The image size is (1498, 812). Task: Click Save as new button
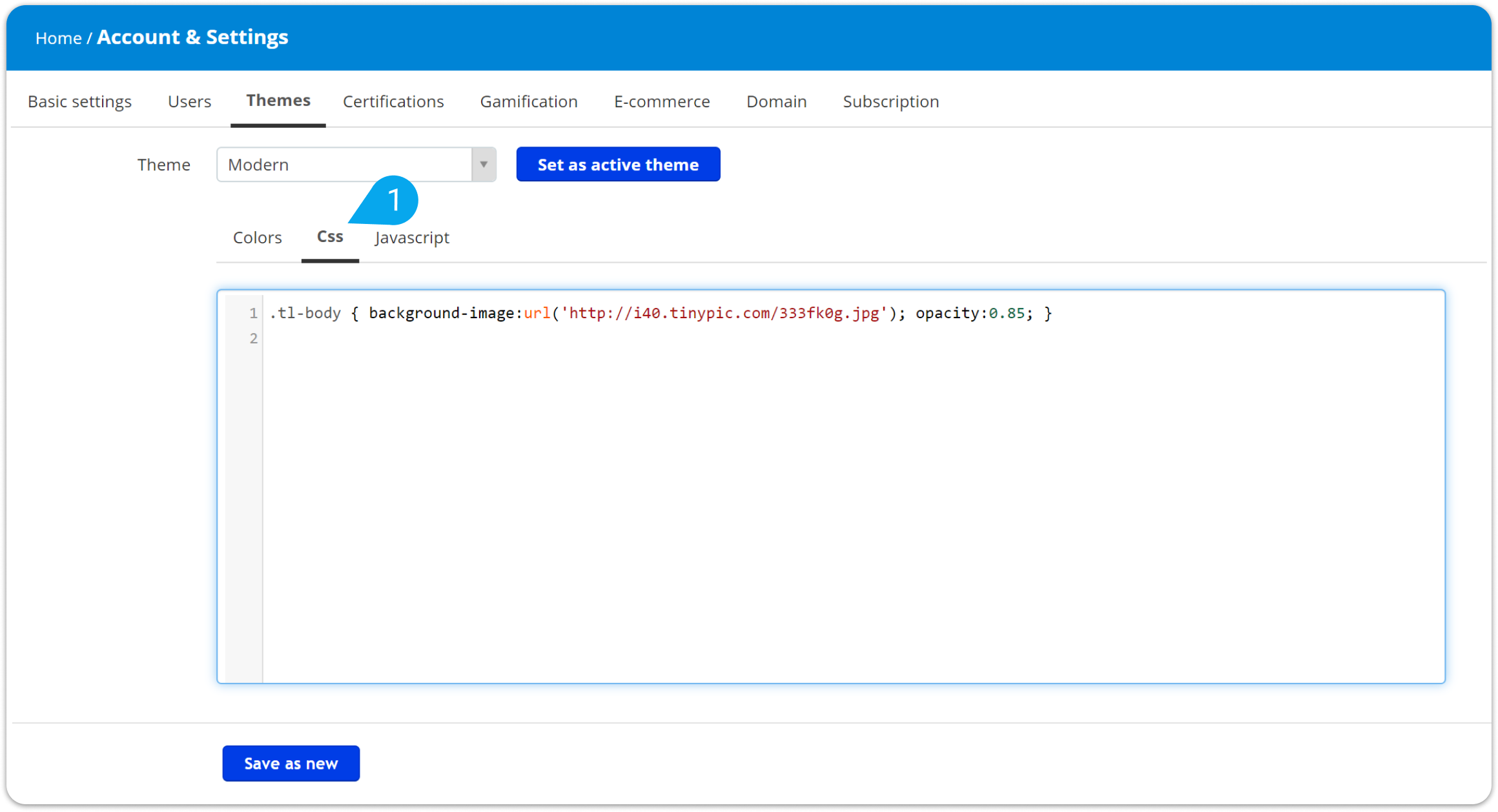(x=291, y=764)
